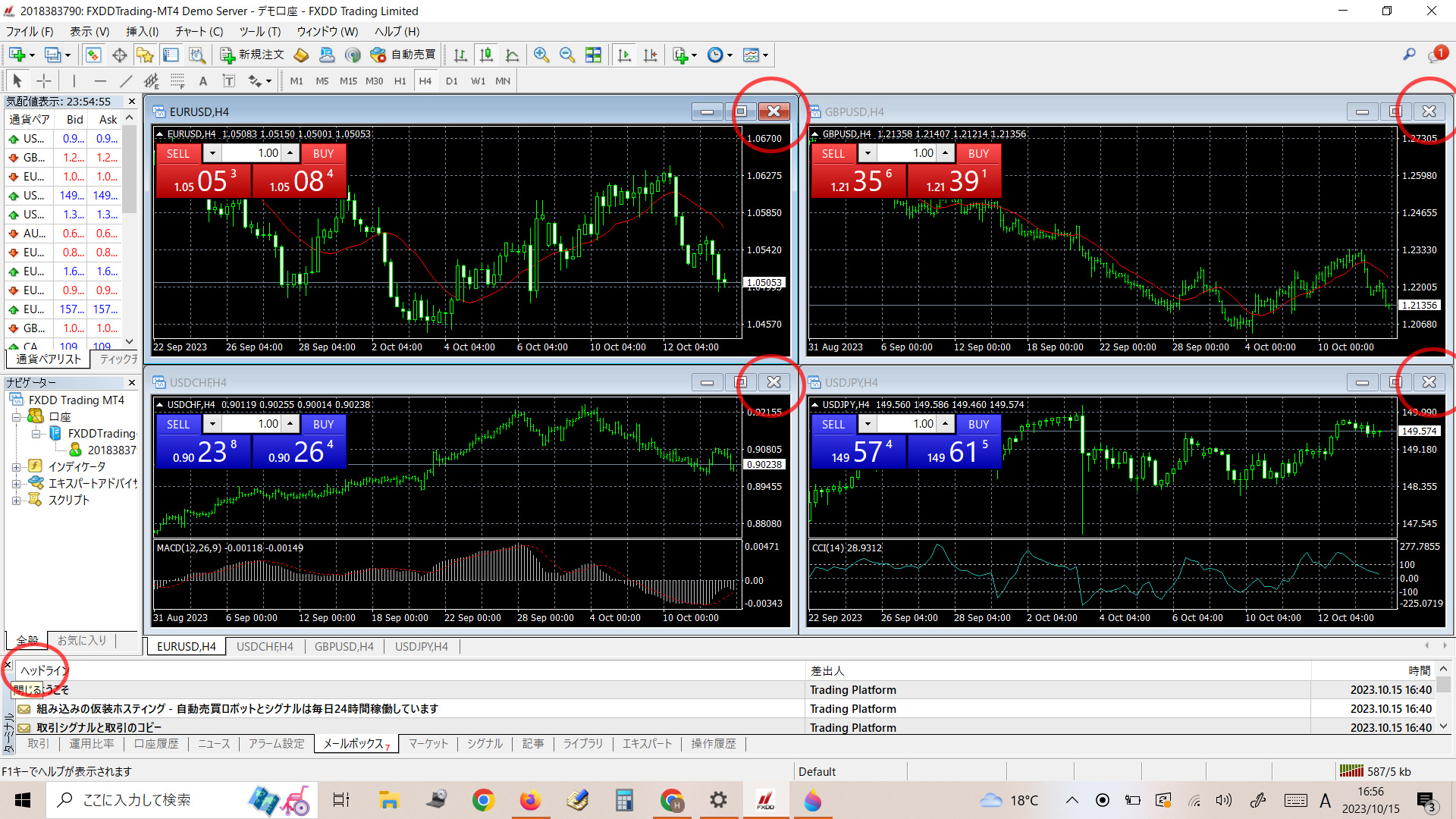Tile windows with the grid icon

coord(593,55)
